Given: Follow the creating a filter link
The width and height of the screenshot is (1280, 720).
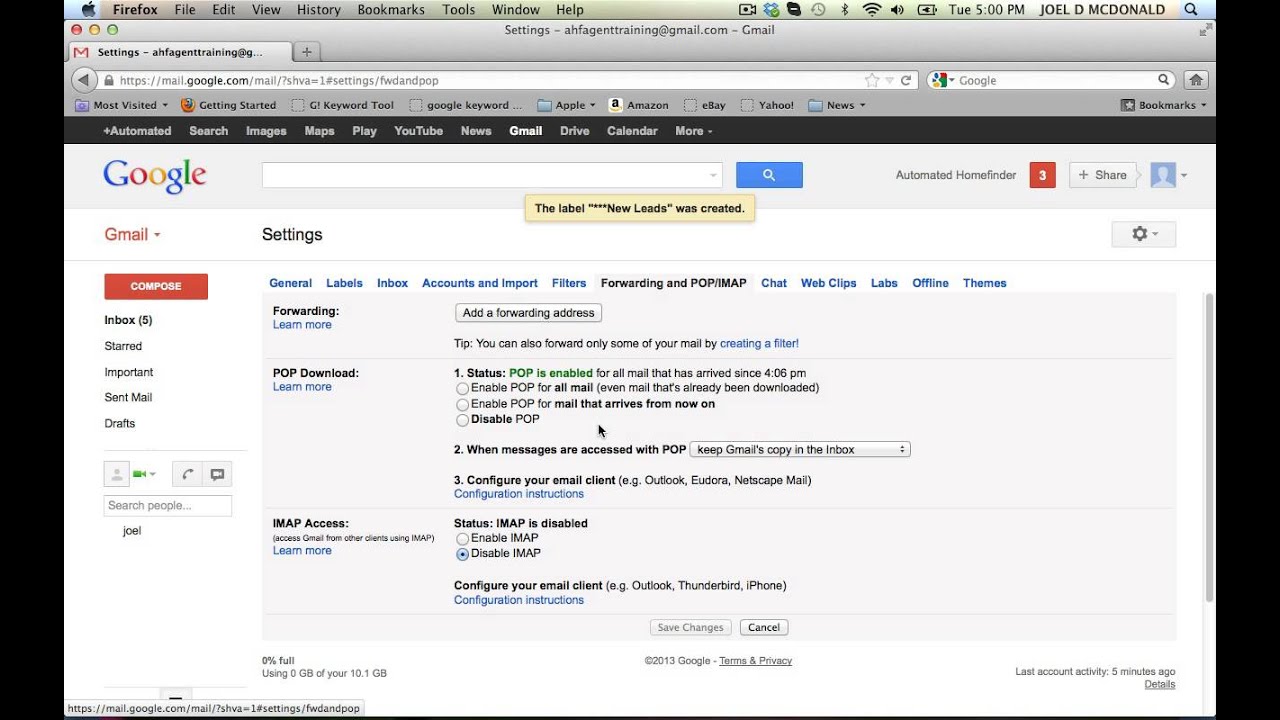Looking at the screenshot, I should (x=759, y=344).
